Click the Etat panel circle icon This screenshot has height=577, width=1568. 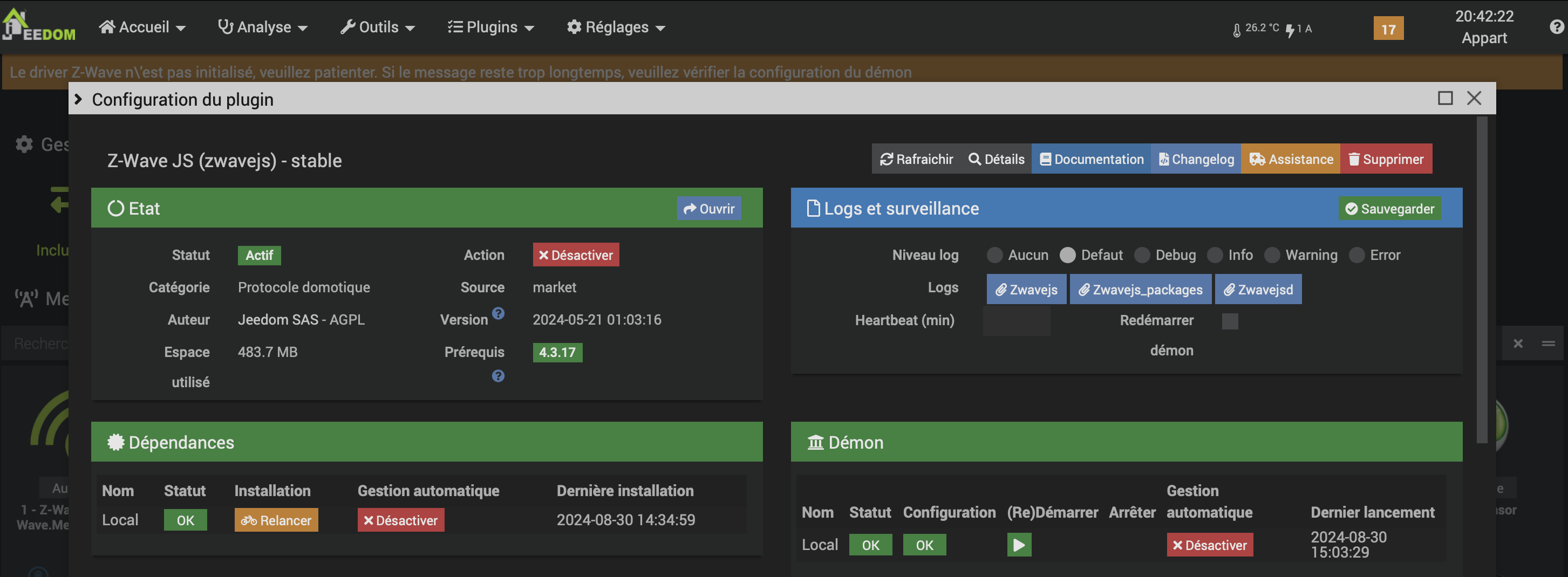pyautogui.click(x=115, y=208)
